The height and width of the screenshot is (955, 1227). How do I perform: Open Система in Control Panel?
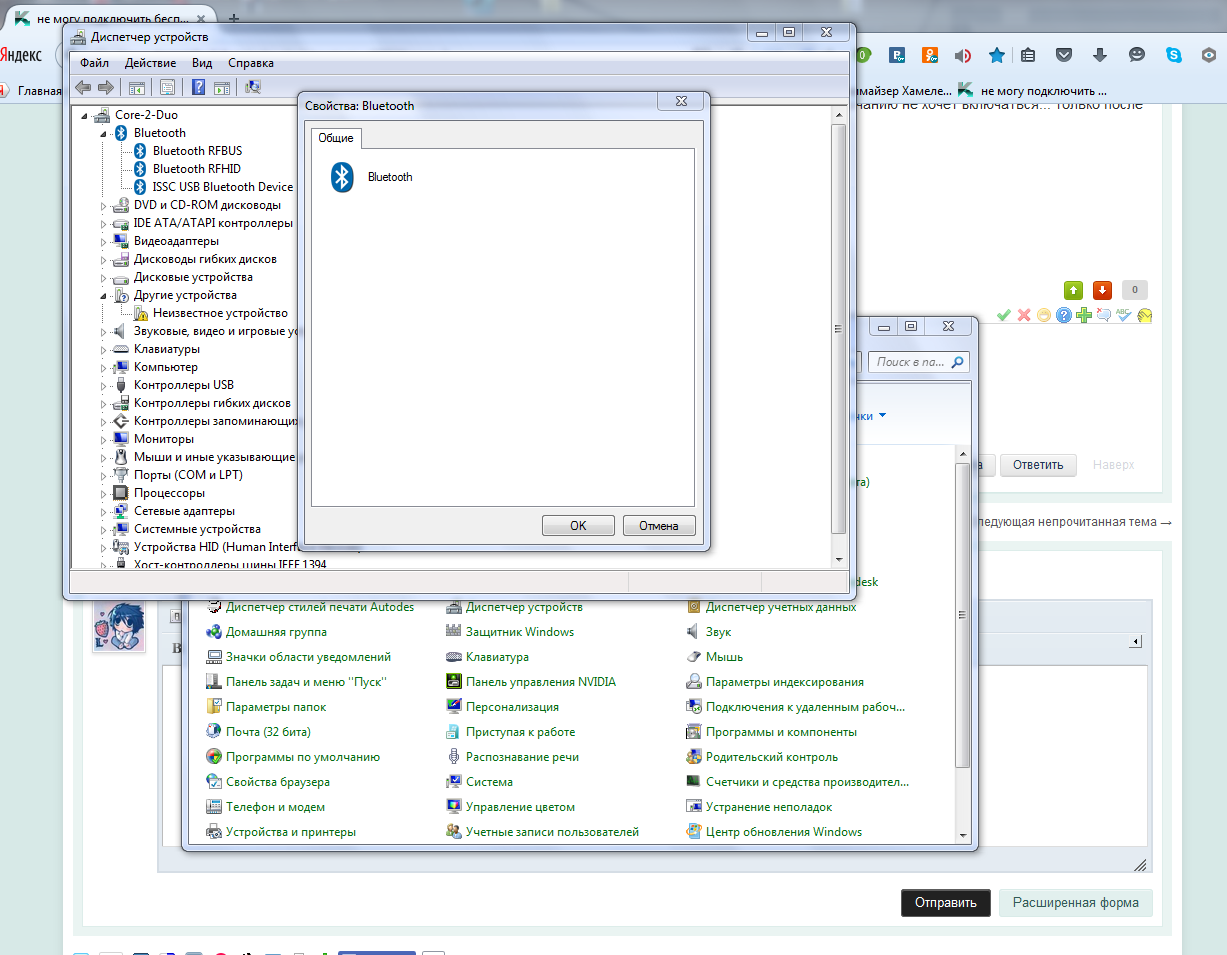pyautogui.click(x=489, y=782)
